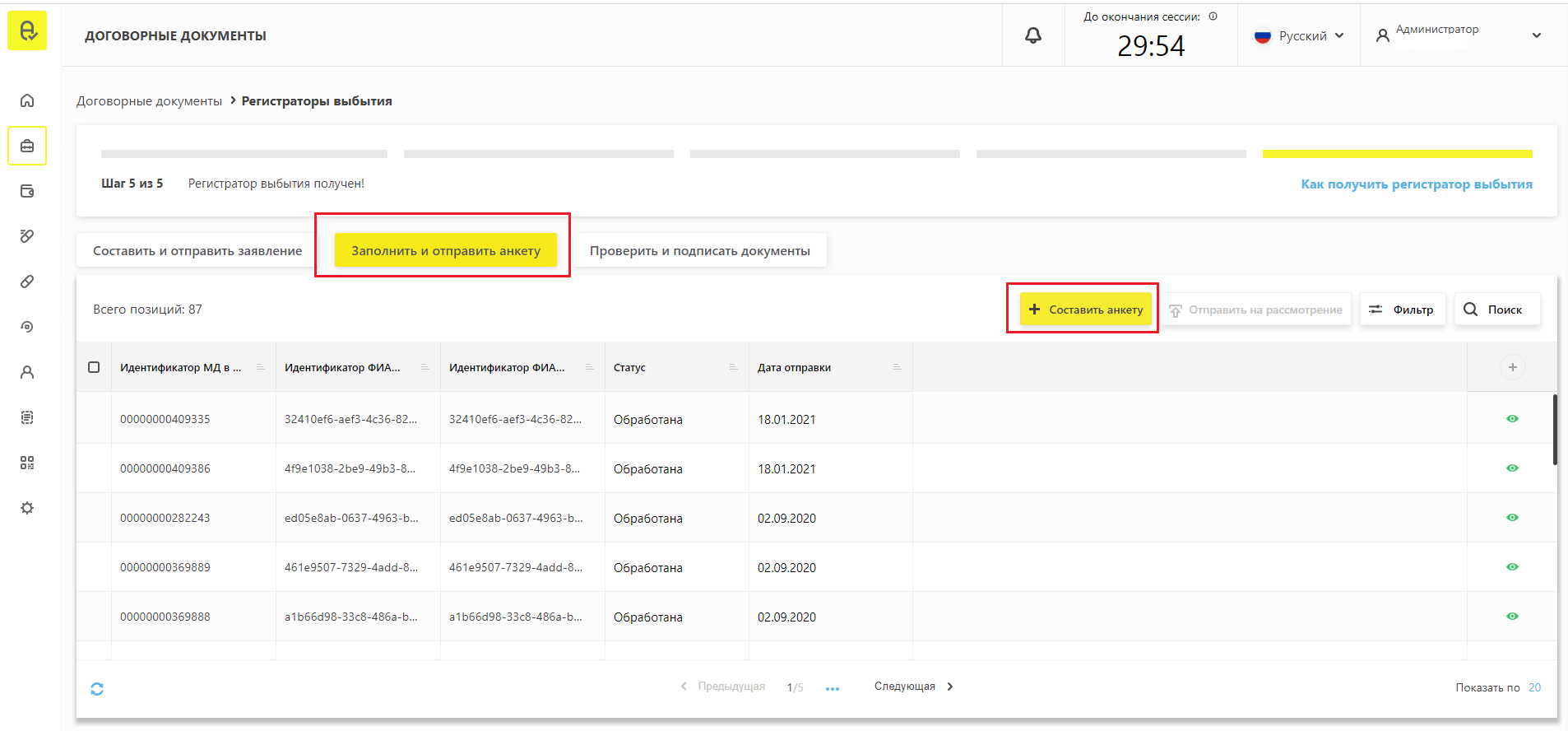Open the QR grid sidebar icon
1568x731 pixels.
27,463
